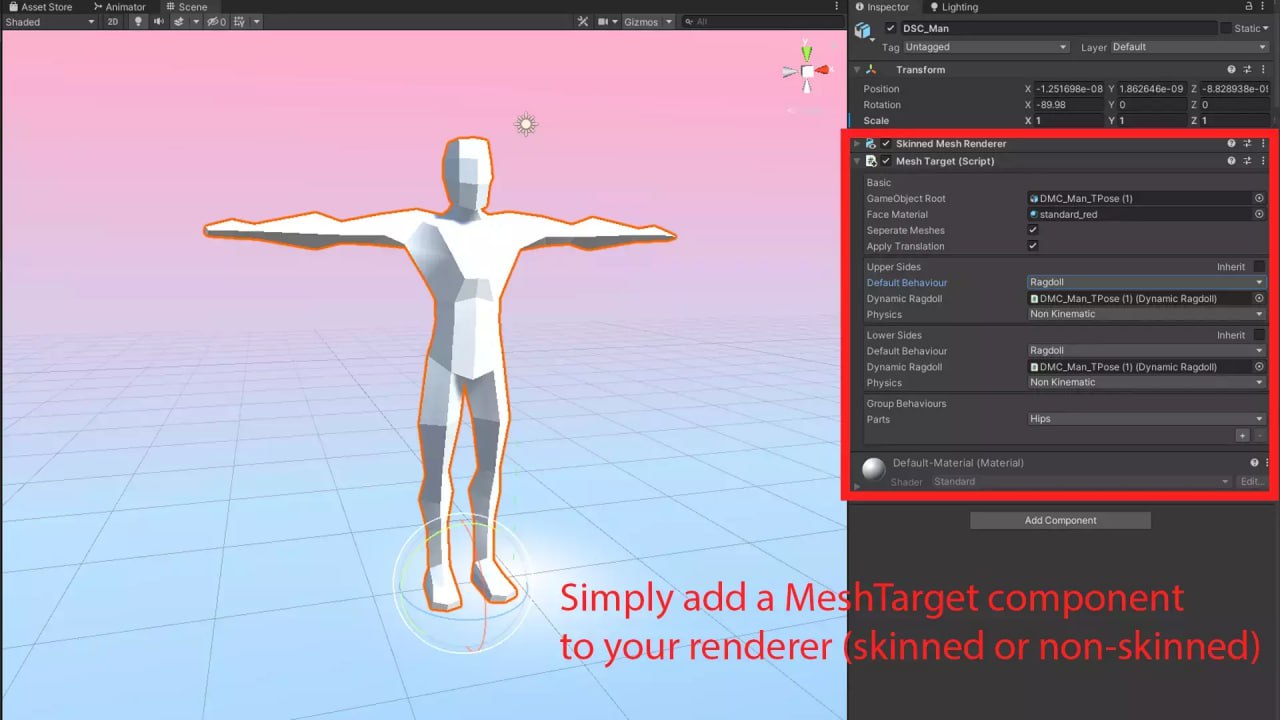Image resolution: width=1280 pixels, height=720 pixels.
Task: Open the shaded draw mode dropdown icon
Action: 91,21
